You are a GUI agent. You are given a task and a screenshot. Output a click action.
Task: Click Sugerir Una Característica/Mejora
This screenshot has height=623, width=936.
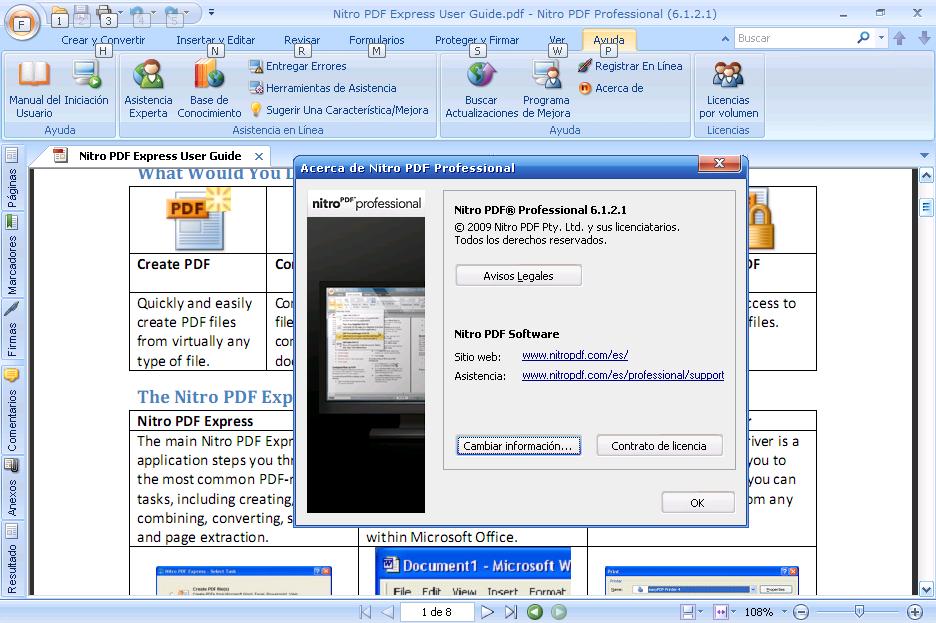pyautogui.click(x=339, y=110)
